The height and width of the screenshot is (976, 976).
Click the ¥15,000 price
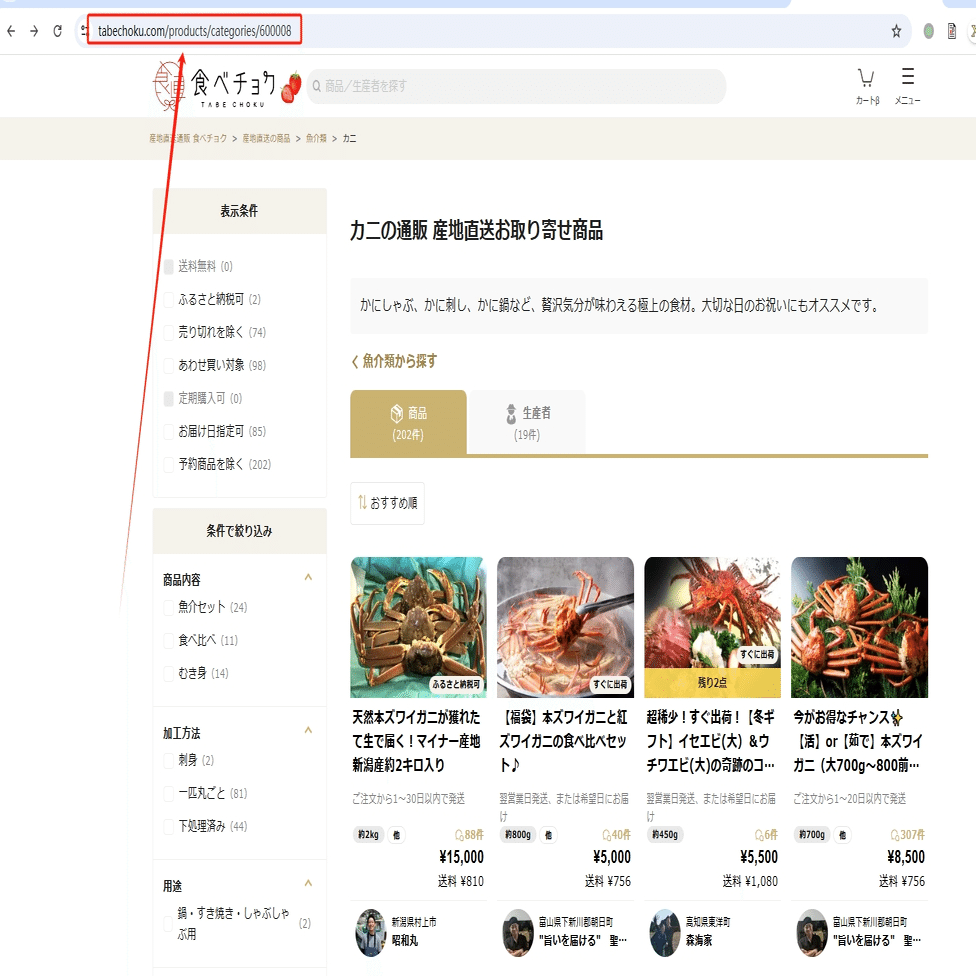[x=461, y=857]
